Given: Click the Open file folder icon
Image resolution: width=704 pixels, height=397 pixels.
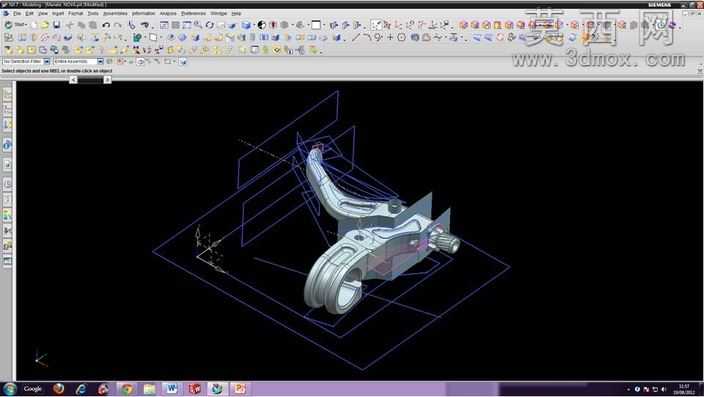Looking at the screenshot, I should tap(44, 25).
